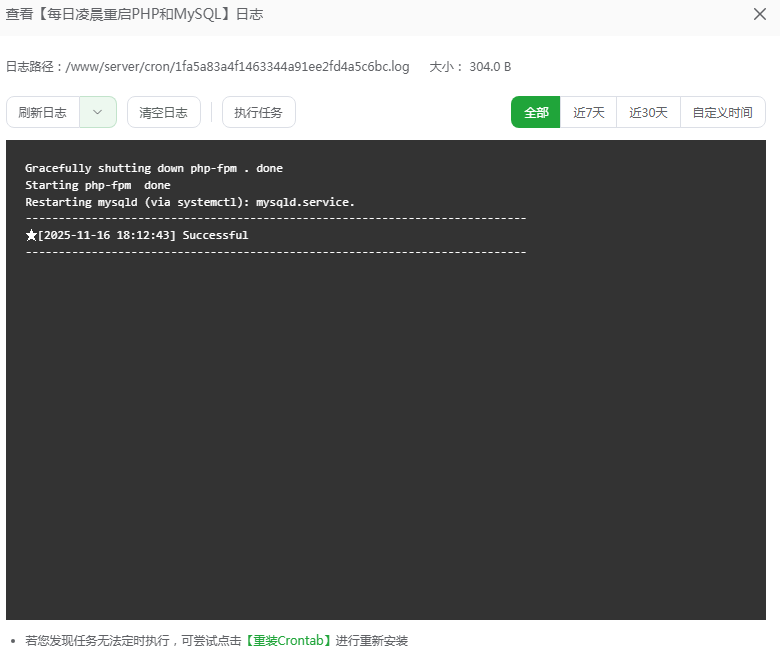
Task: Switch to the 近30天 filter
Action: [x=648, y=113]
